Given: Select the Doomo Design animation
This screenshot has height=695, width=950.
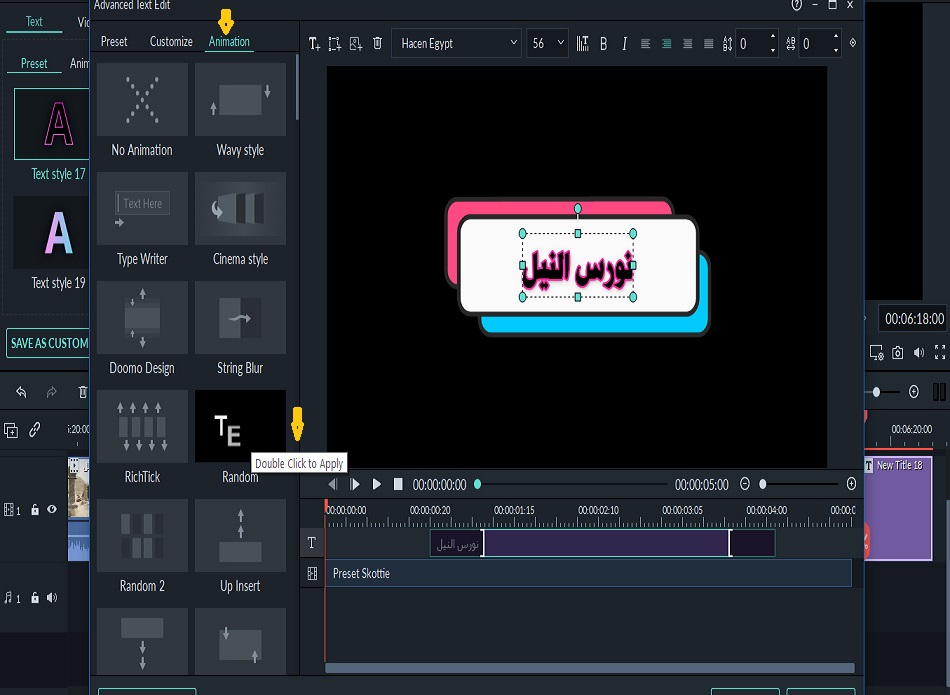Looking at the screenshot, I should [x=142, y=318].
